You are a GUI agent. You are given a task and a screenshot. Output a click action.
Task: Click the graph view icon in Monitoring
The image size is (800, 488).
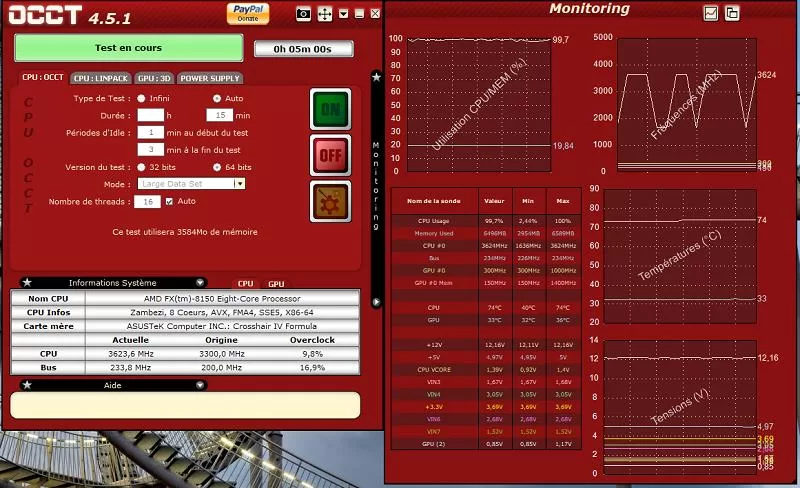pyautogui.click(x=711, y=13)
